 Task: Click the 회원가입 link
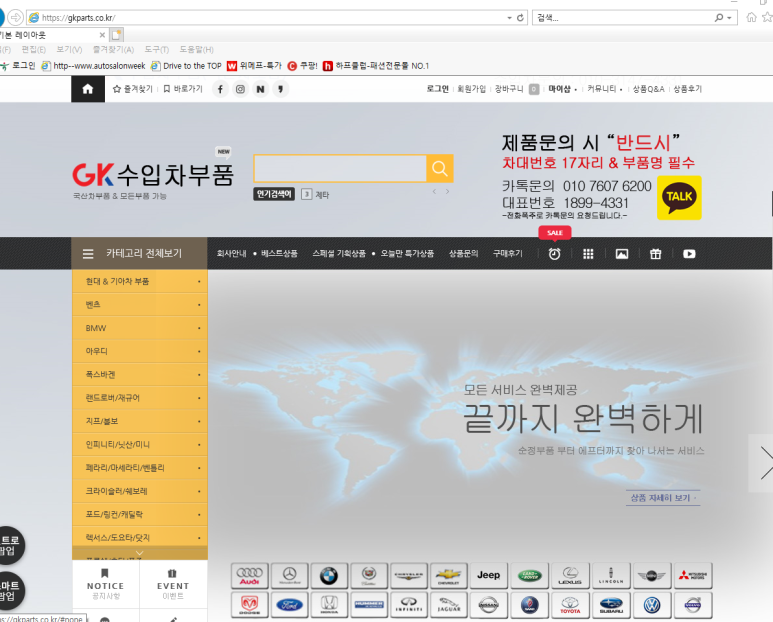pyautogui.click(x=472, y=89)
